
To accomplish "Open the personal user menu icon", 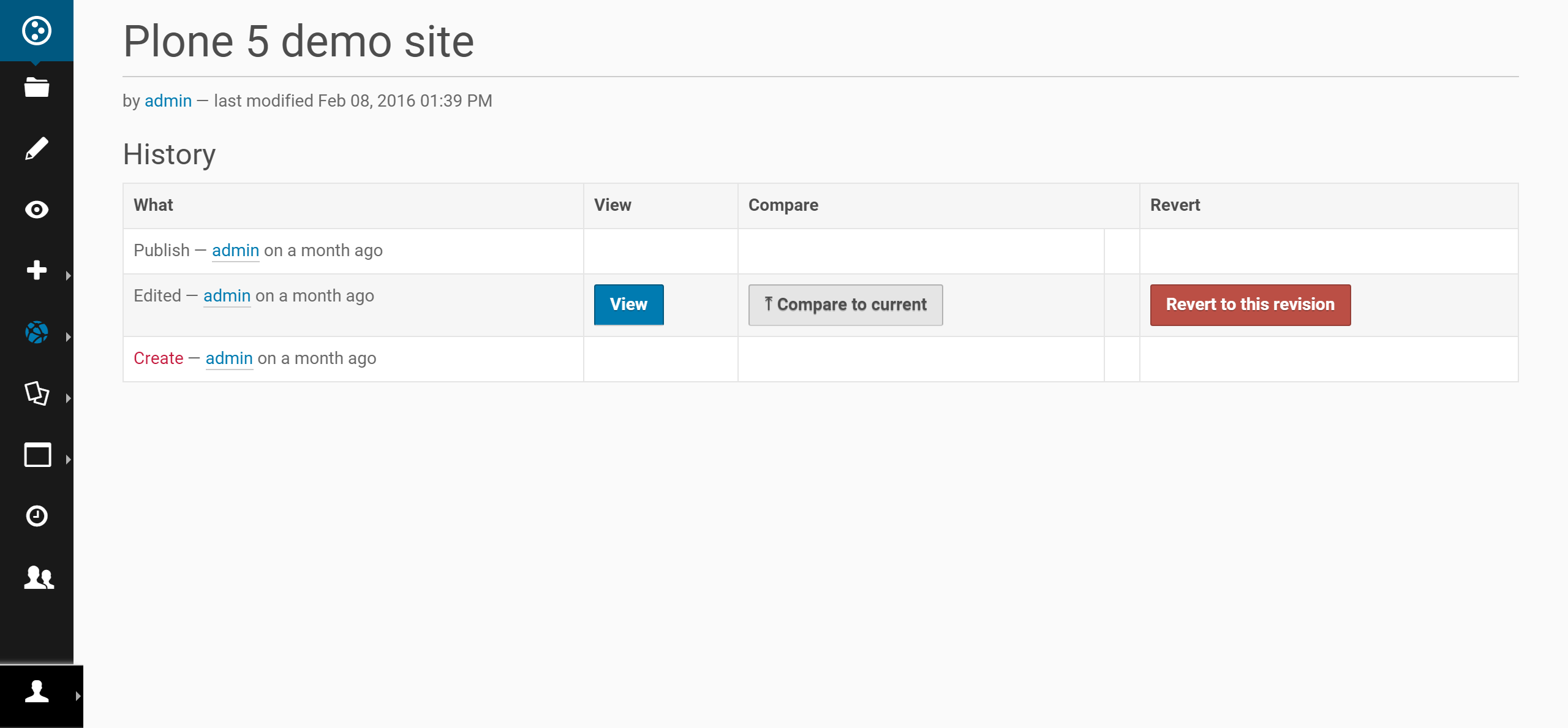I will tap(37, 691).
